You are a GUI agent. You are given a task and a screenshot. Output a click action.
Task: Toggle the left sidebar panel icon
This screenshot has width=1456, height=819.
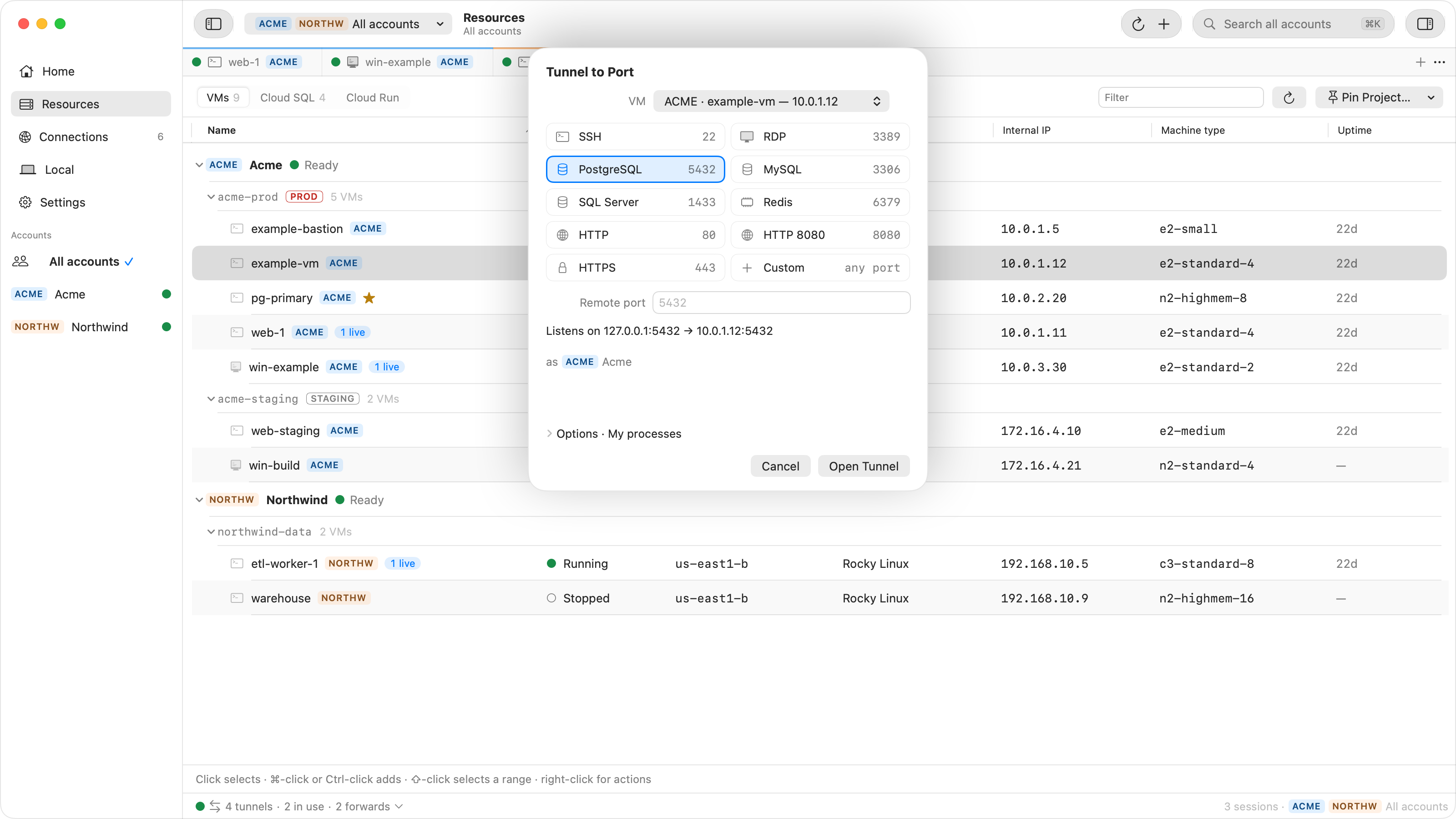[x=213, y=24]
